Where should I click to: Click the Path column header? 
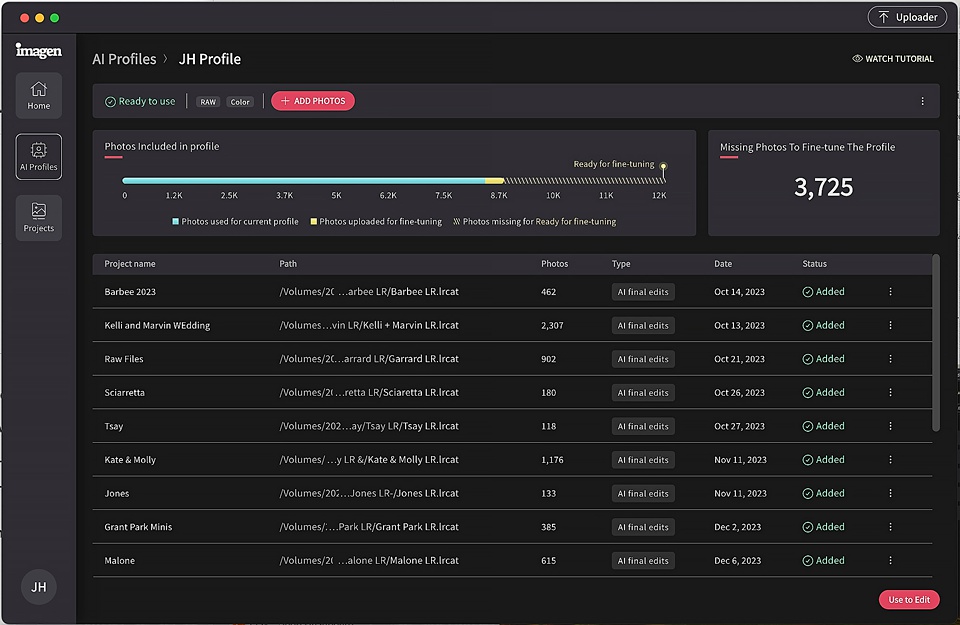[288, 264]
